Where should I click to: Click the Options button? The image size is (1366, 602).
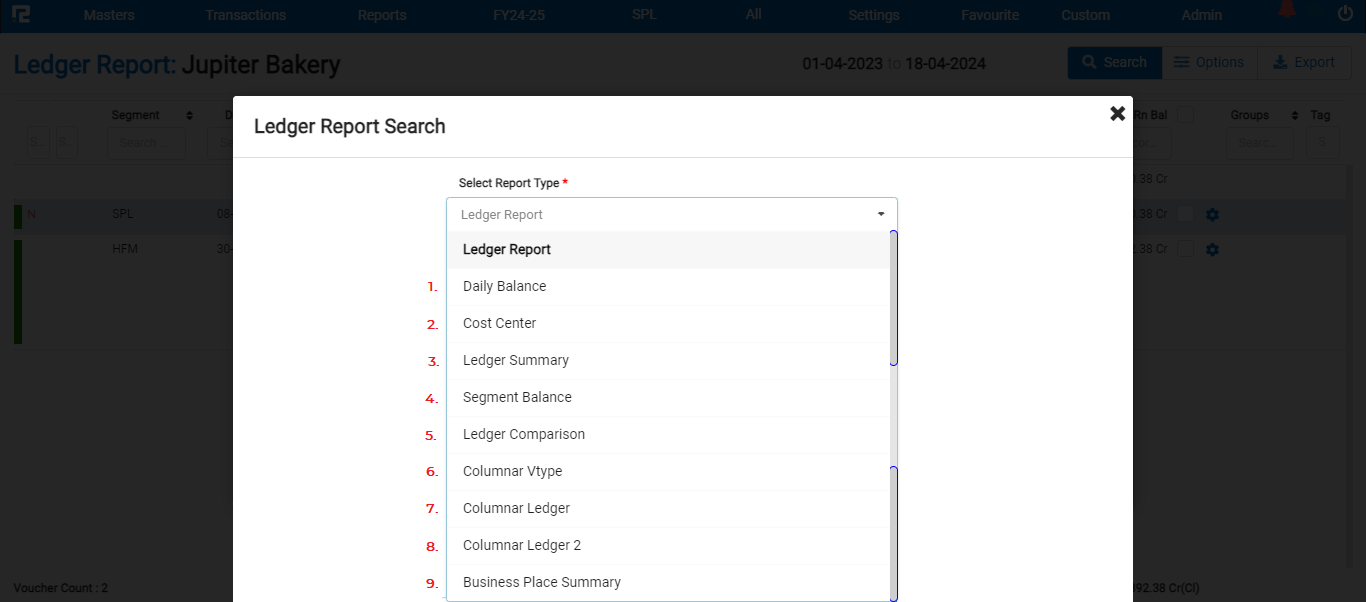[1209, 62]
